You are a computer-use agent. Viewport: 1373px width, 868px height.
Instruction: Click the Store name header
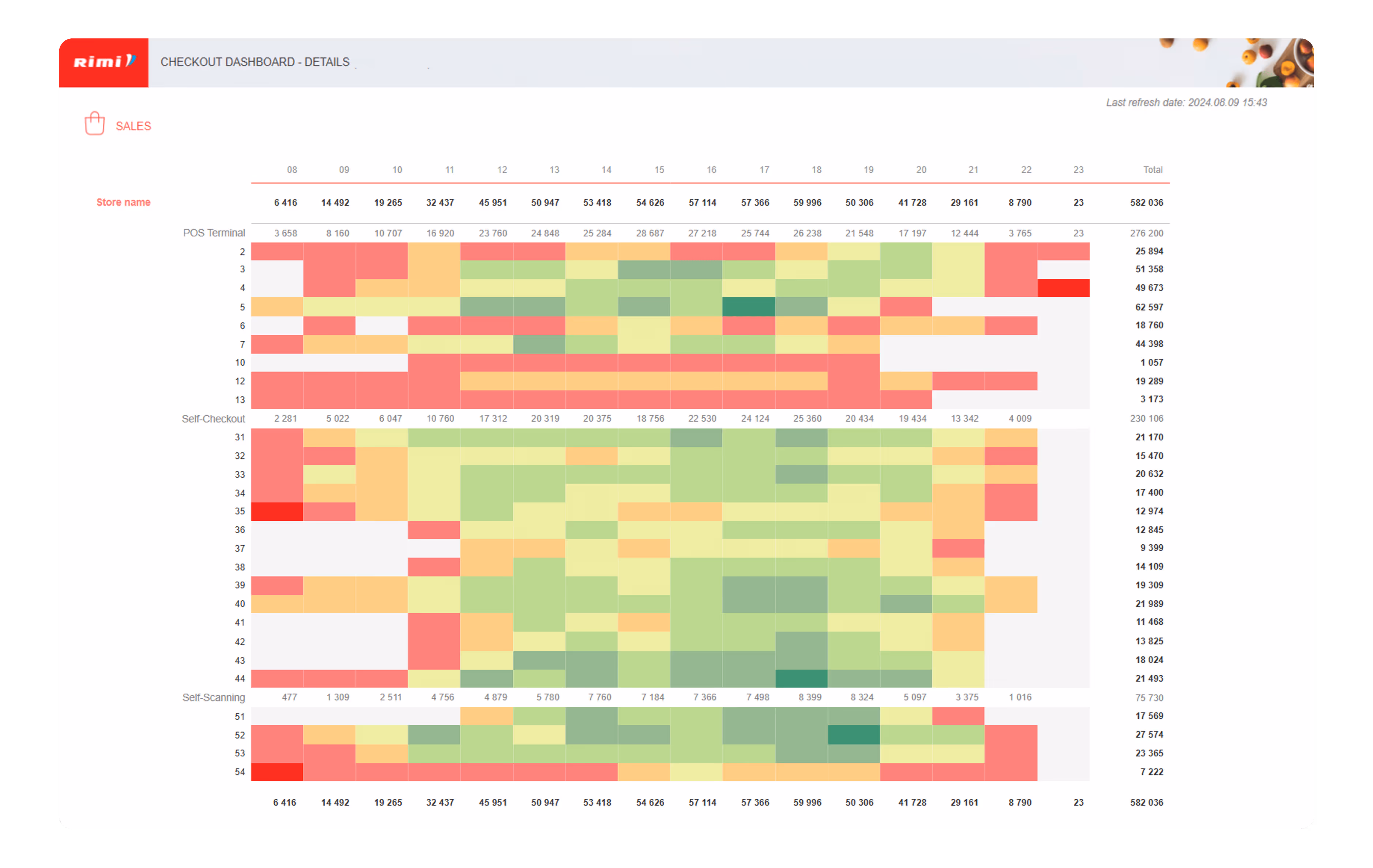123,202
